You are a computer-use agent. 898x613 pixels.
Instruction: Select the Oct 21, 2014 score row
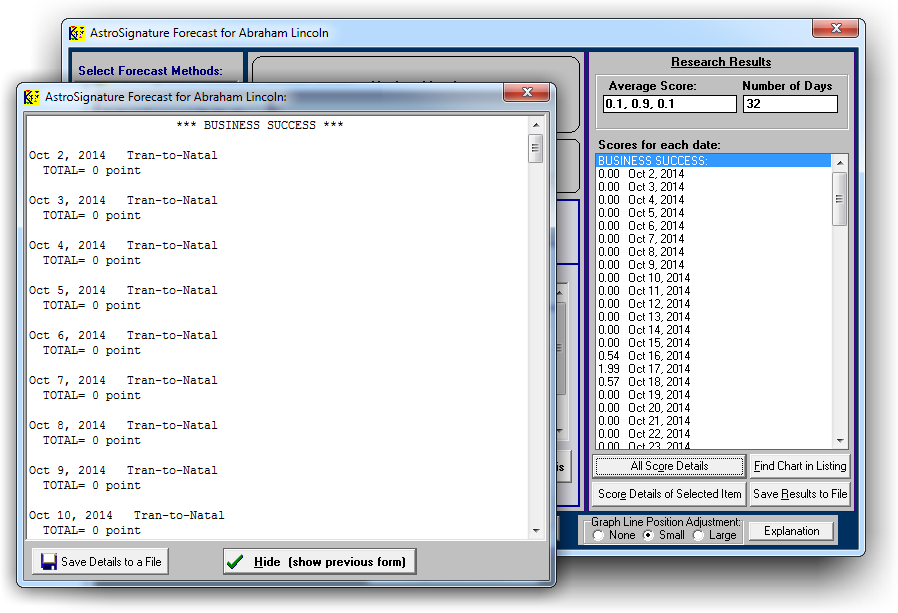coord(714,421)
